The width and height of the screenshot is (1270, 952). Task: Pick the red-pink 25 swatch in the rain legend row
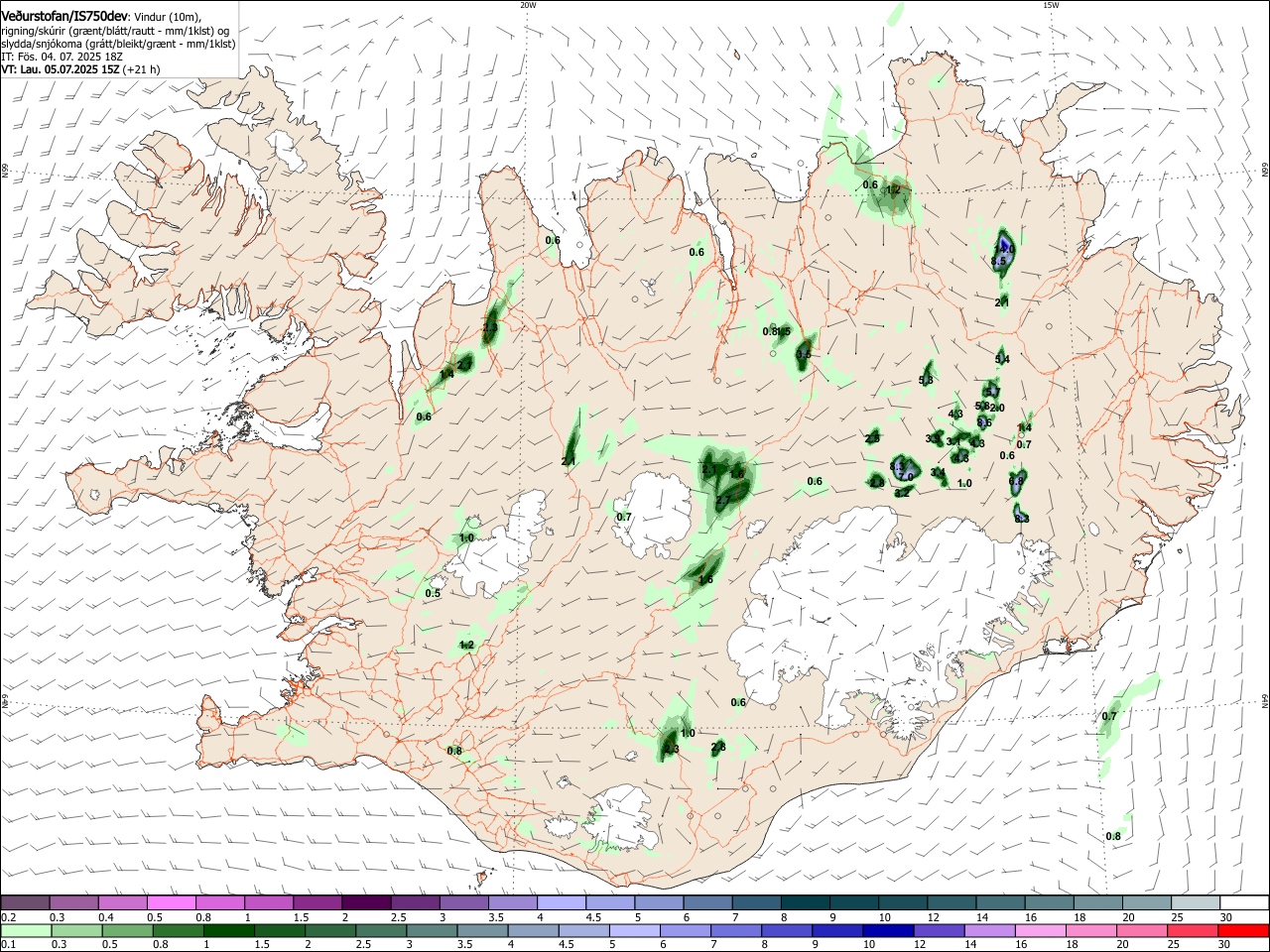point(1192,930)
